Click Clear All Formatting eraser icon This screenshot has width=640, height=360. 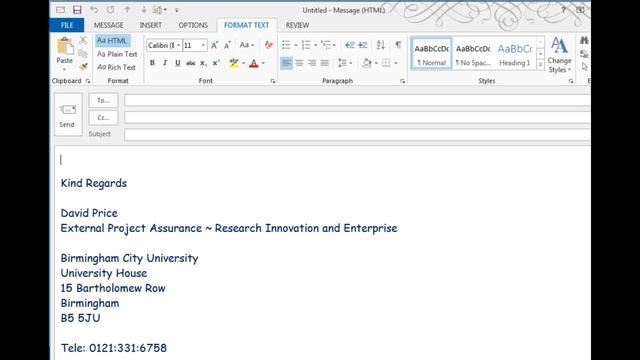[269, 45]
